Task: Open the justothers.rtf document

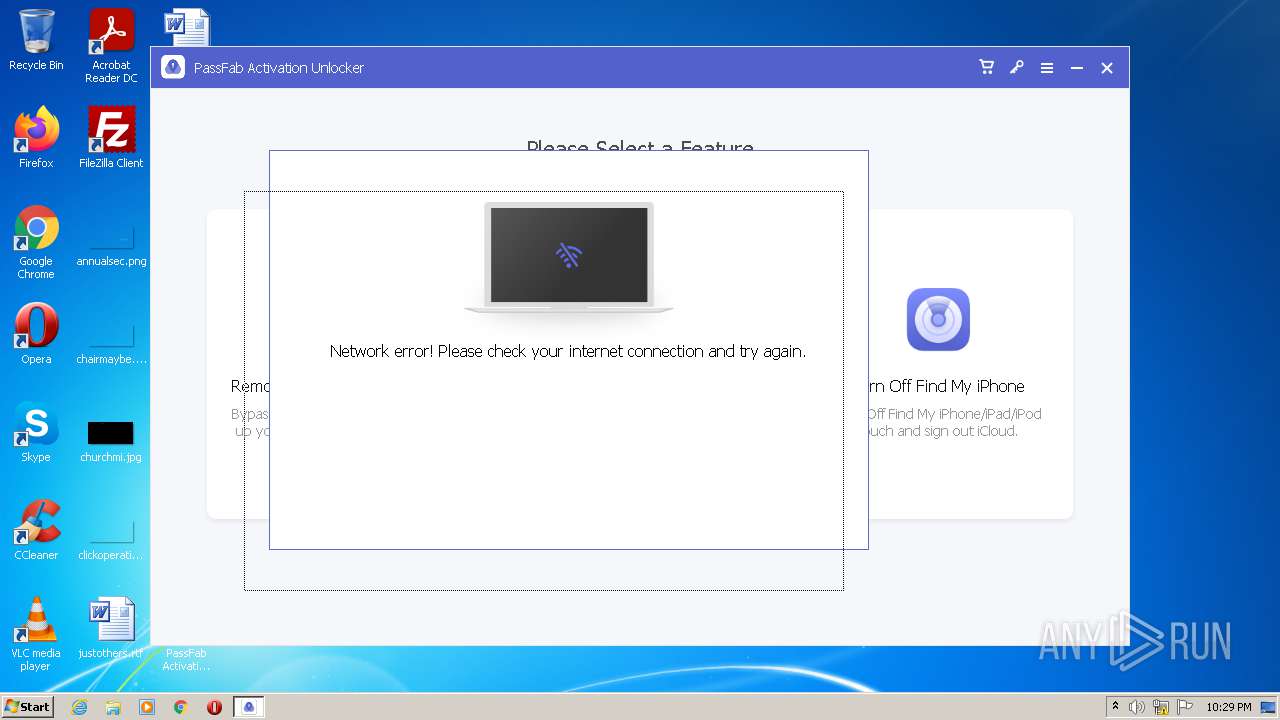Action: 111,628
